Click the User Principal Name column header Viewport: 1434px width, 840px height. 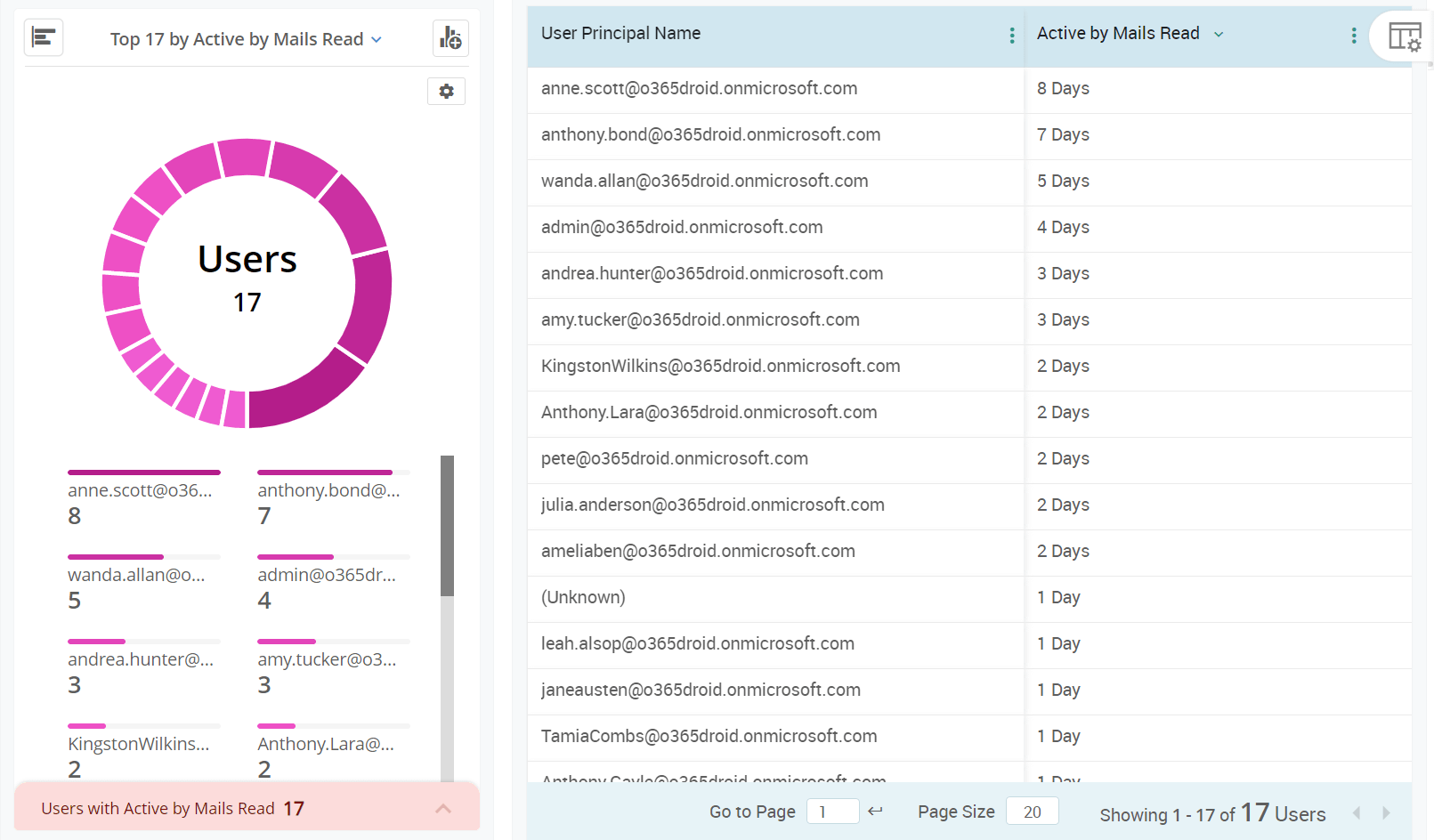pyautogui.click(x=620, y=33)
